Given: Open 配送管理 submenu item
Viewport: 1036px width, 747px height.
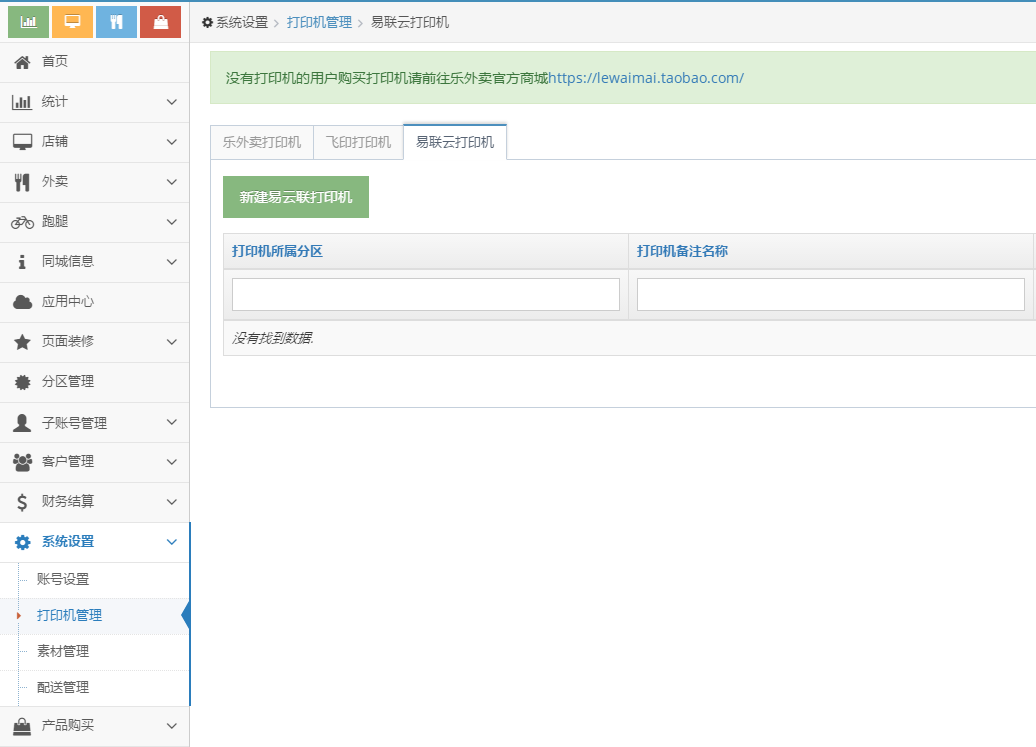Looking at the screenshot, I should tap(63, 688).
